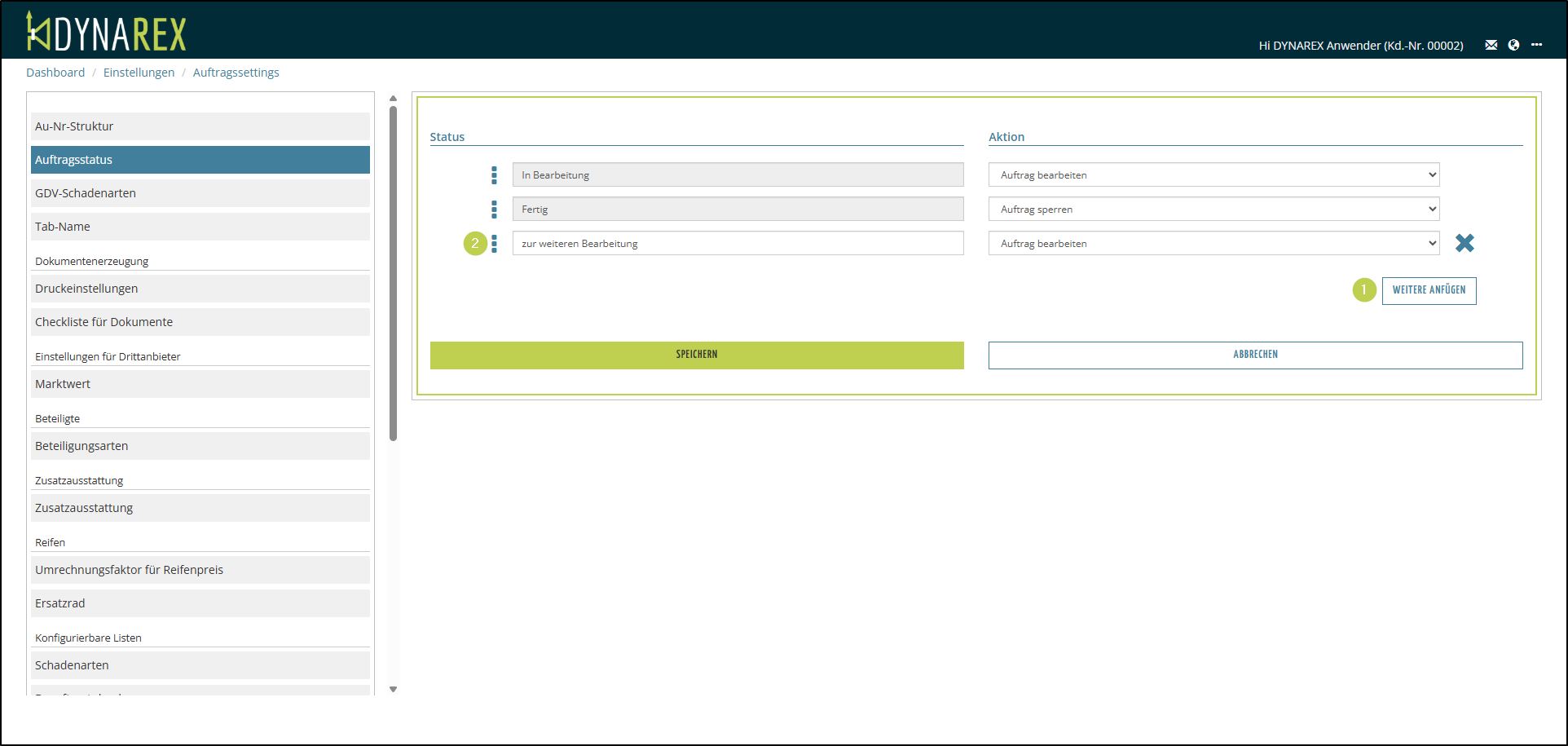Open Druckeinstellungen in the sidebar
The height and width of the screenshot is (746, 1568).
pos(200,289)
